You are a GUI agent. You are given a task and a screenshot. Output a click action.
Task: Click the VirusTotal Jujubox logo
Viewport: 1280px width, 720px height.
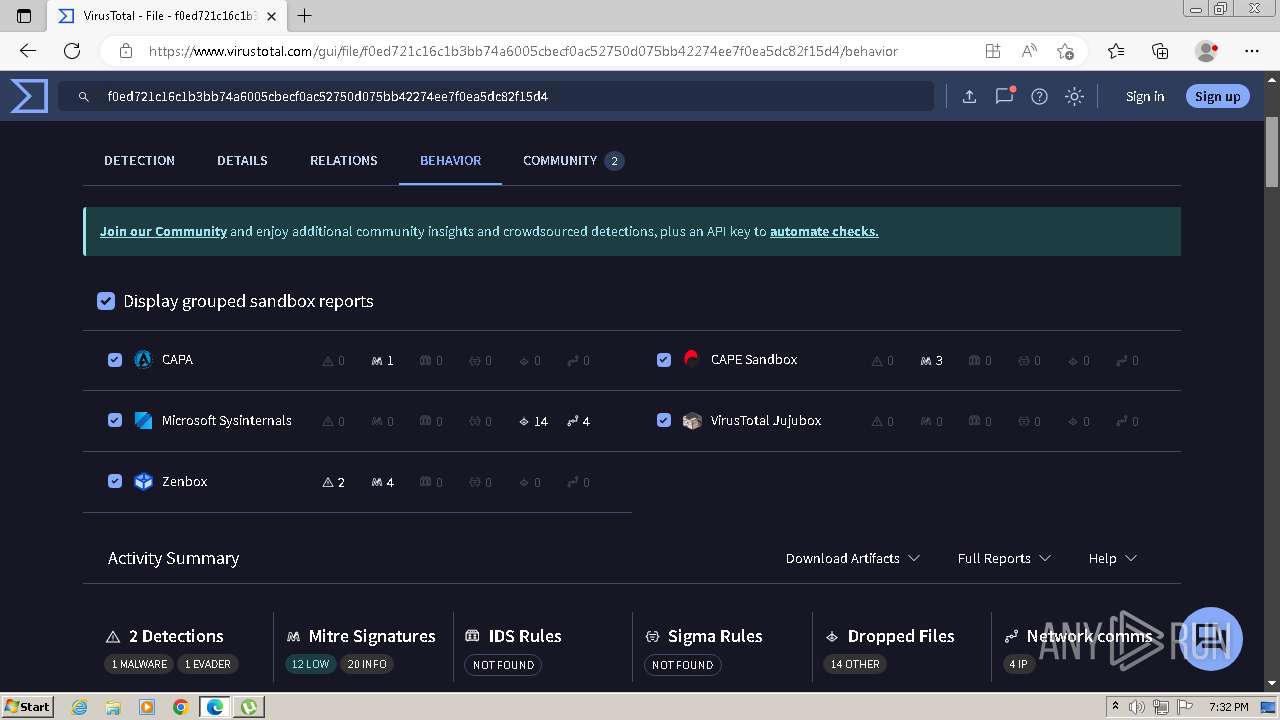tap(692, 421)
